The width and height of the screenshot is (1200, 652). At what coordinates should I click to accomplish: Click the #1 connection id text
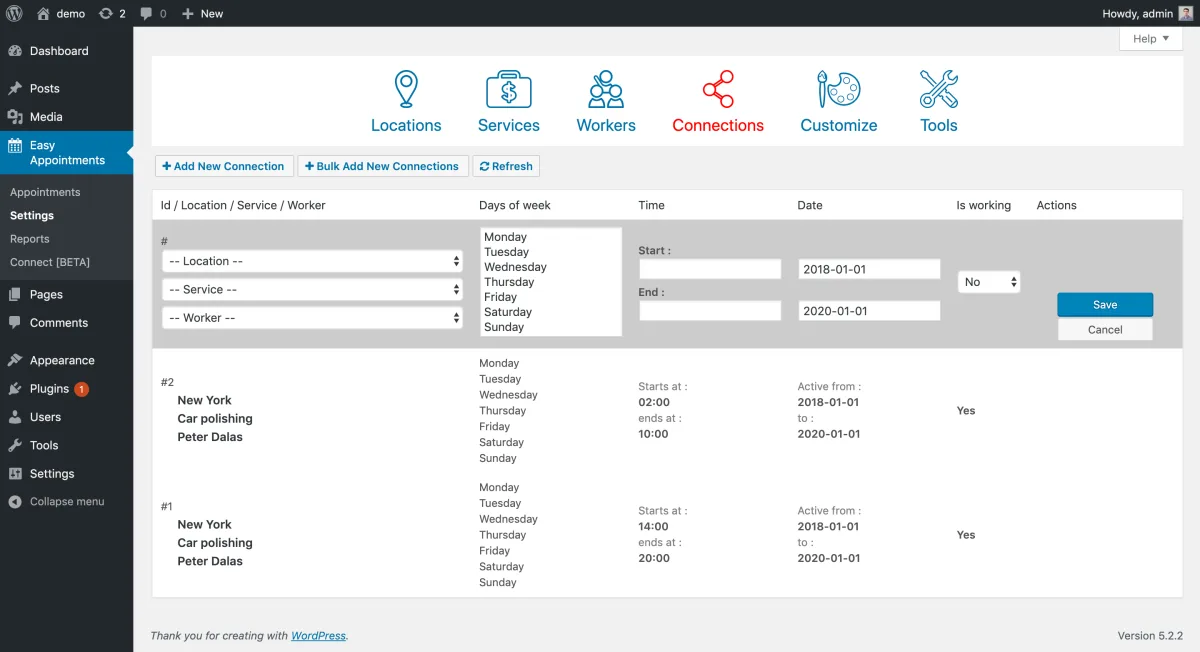coord(167,506)
